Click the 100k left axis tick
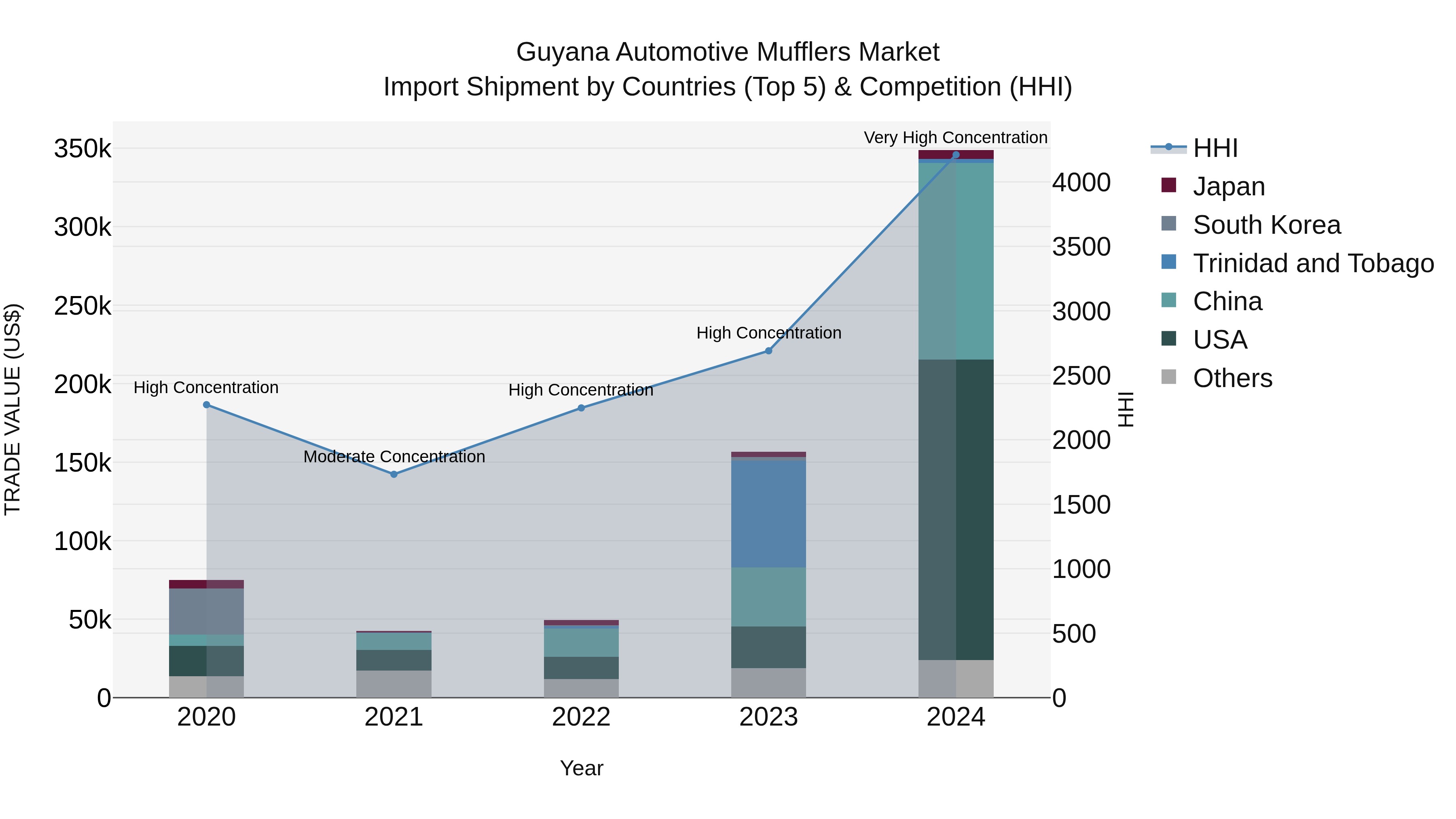1456x819 pixels. (x=83, y=542)
